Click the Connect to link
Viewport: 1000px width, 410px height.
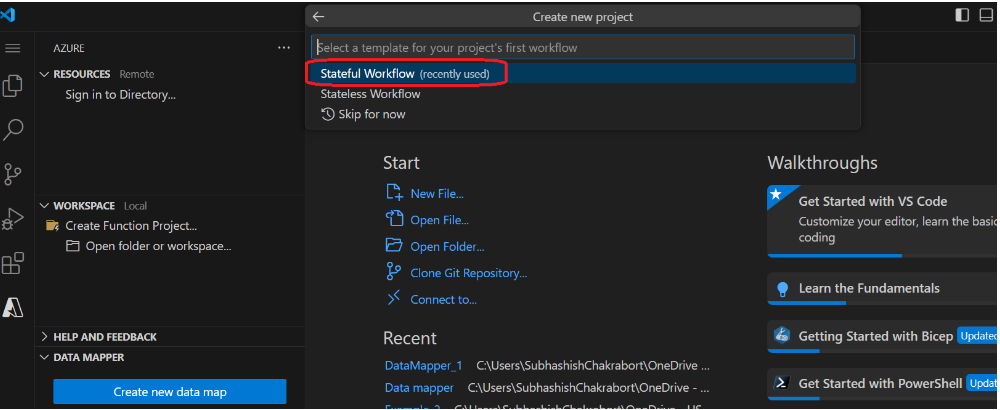click(443, 300)
